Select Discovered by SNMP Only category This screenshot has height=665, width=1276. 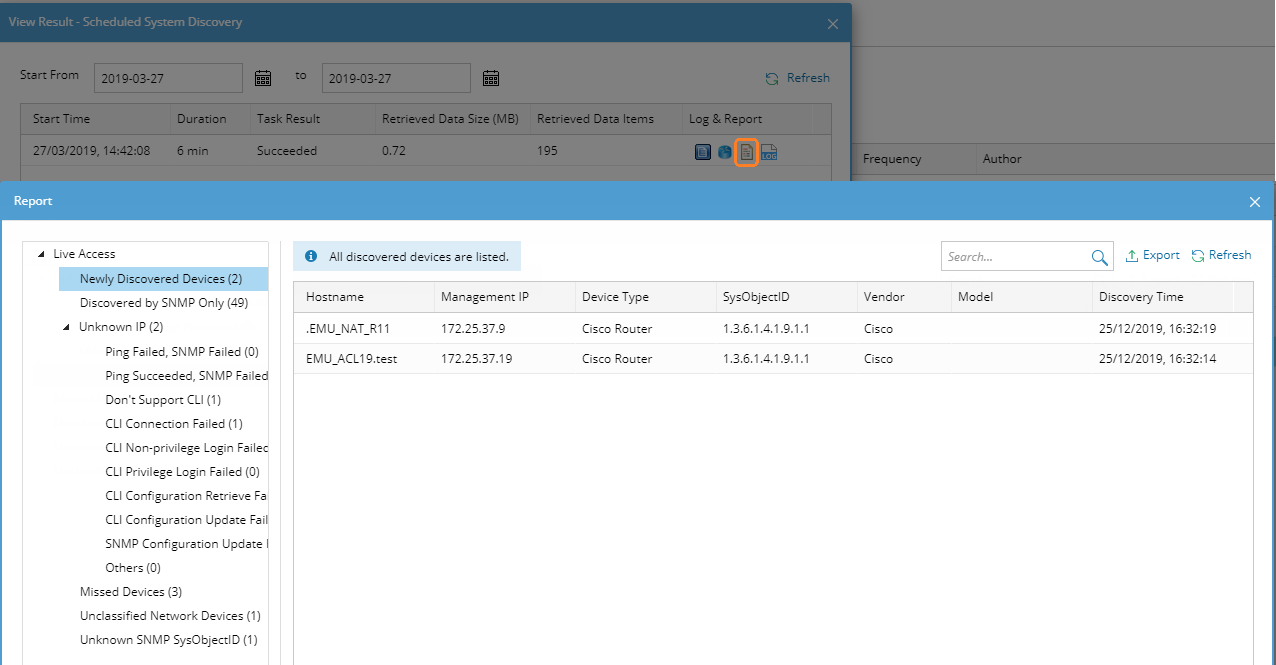pyautogui.click(x=164, y=303)
